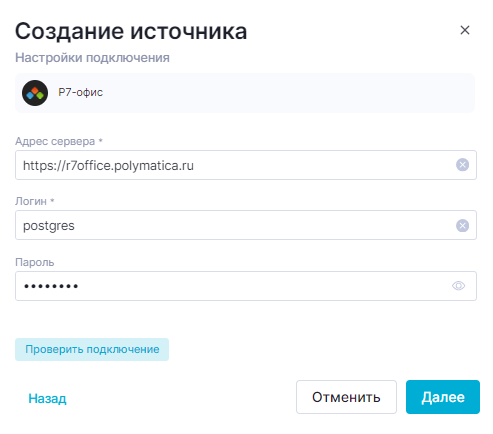Click the Адрес сервера field label
Screen dimensions: 493x434
(55, 141)
